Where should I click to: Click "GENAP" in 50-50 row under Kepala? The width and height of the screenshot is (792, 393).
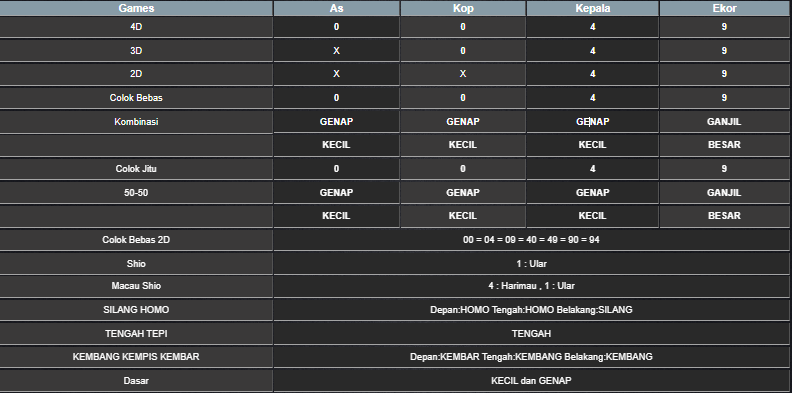click(x=592, y=192)
